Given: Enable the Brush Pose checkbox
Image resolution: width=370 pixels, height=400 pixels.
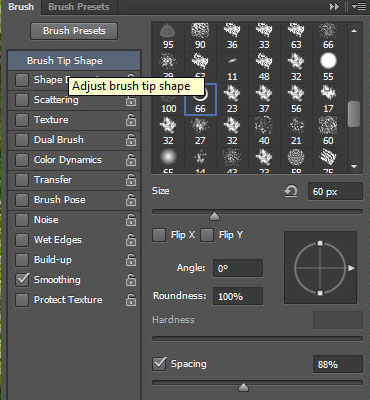Looking at the screenshot, I should 22,200.
